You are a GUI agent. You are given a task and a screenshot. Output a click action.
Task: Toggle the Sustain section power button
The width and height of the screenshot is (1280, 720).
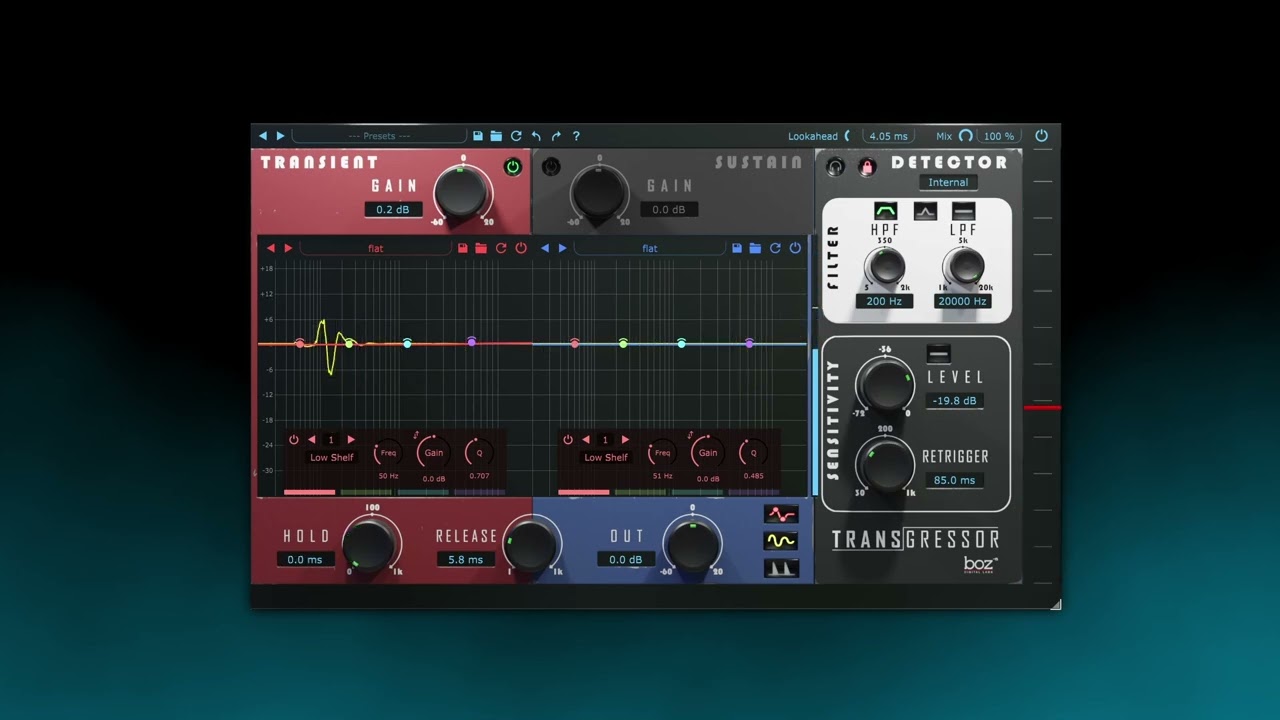[551, 167]
